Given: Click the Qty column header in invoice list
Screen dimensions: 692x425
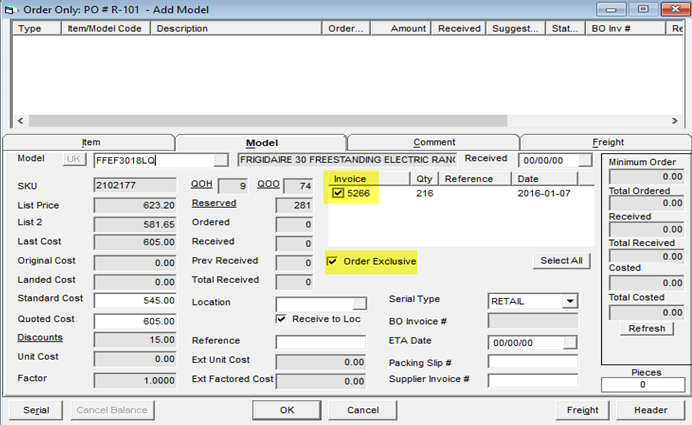Looking at the screenshot, I should click(x=424, y=179).
